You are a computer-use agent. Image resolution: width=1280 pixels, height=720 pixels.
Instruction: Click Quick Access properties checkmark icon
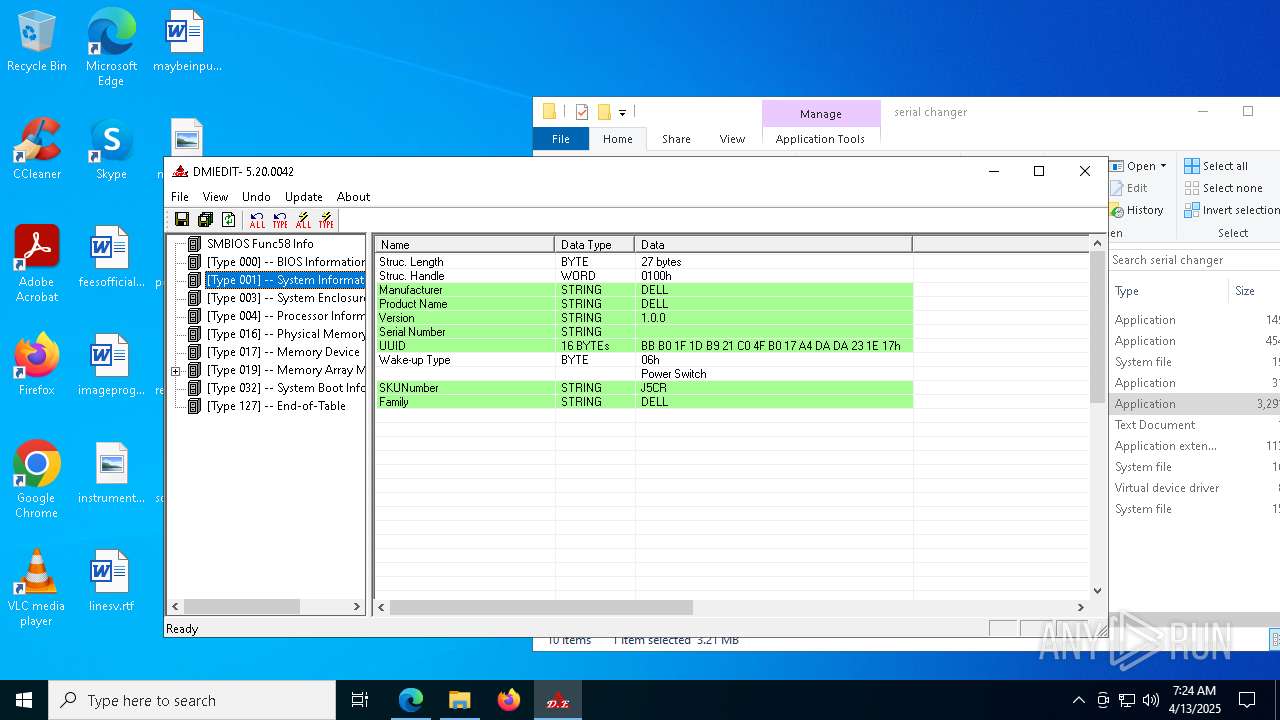point(582,112)
